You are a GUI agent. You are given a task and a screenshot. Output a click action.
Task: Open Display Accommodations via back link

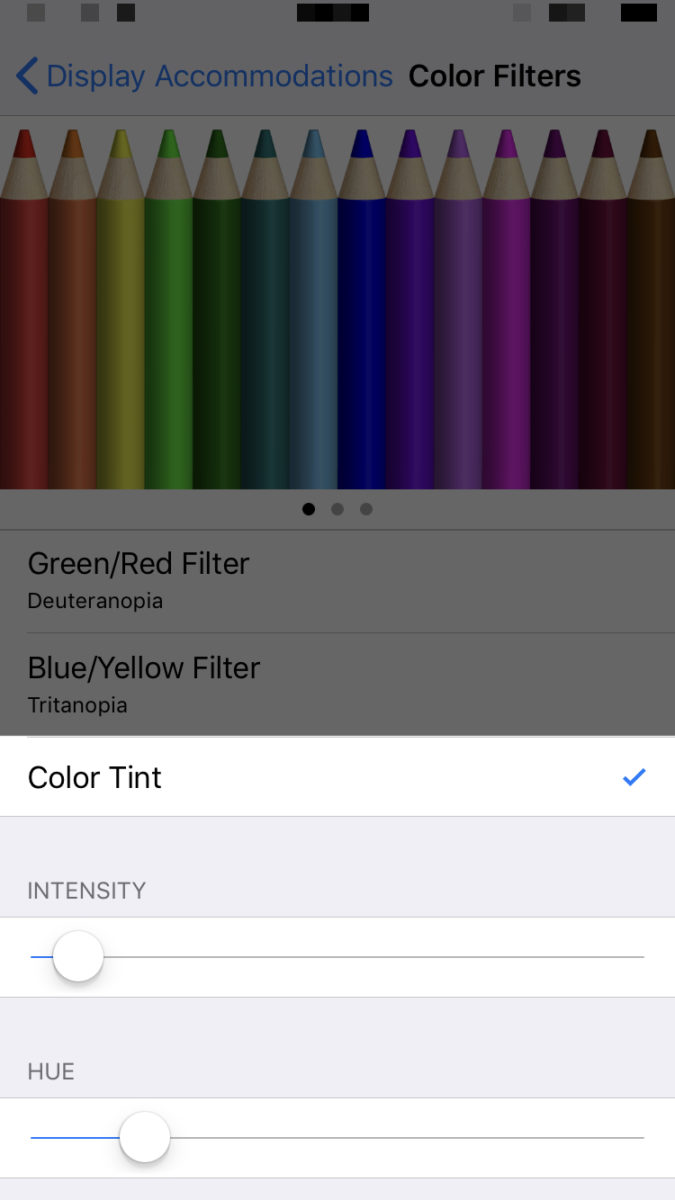click(x=215, y=75)
